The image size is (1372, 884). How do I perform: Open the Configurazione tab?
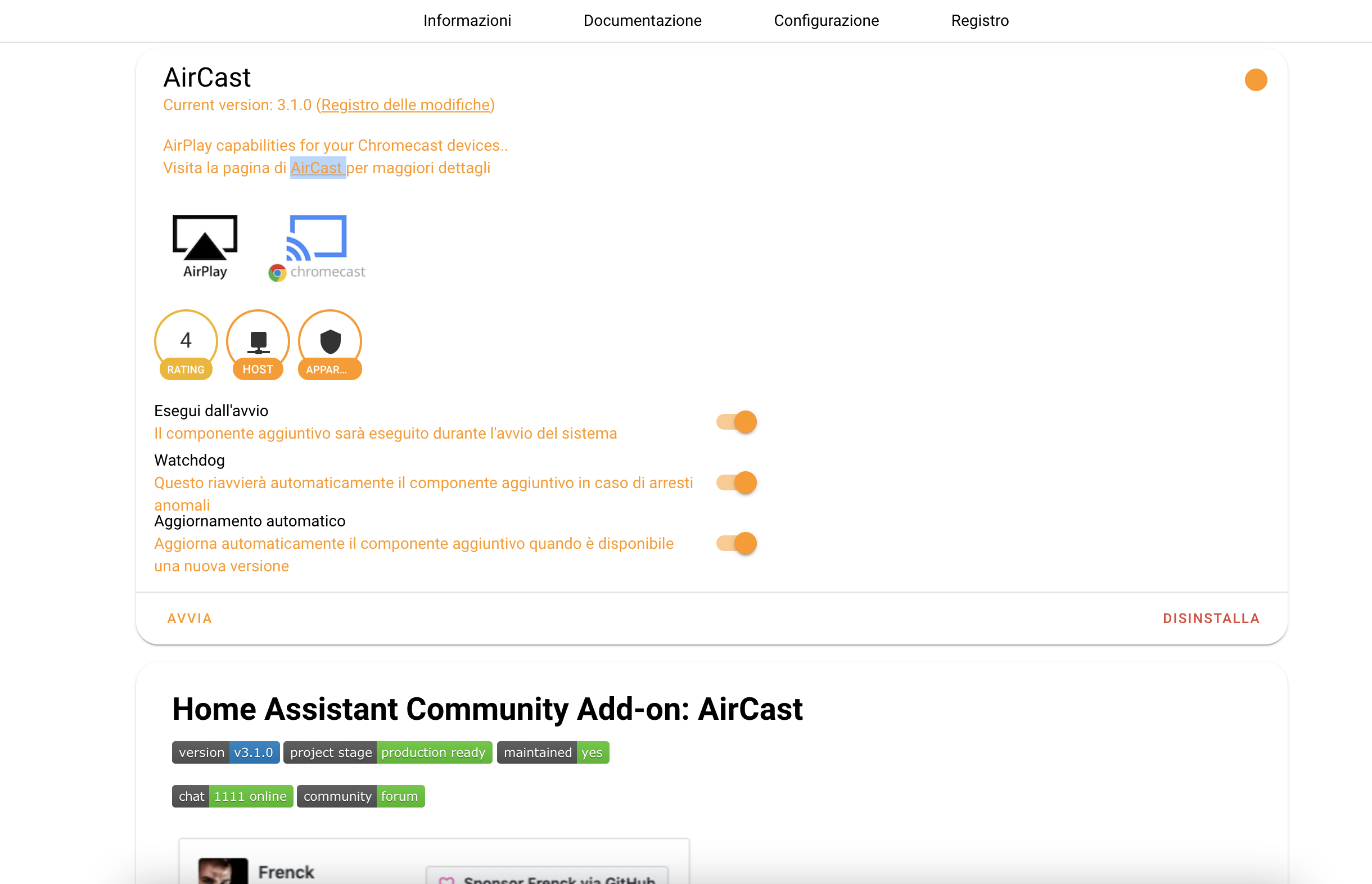825,21
